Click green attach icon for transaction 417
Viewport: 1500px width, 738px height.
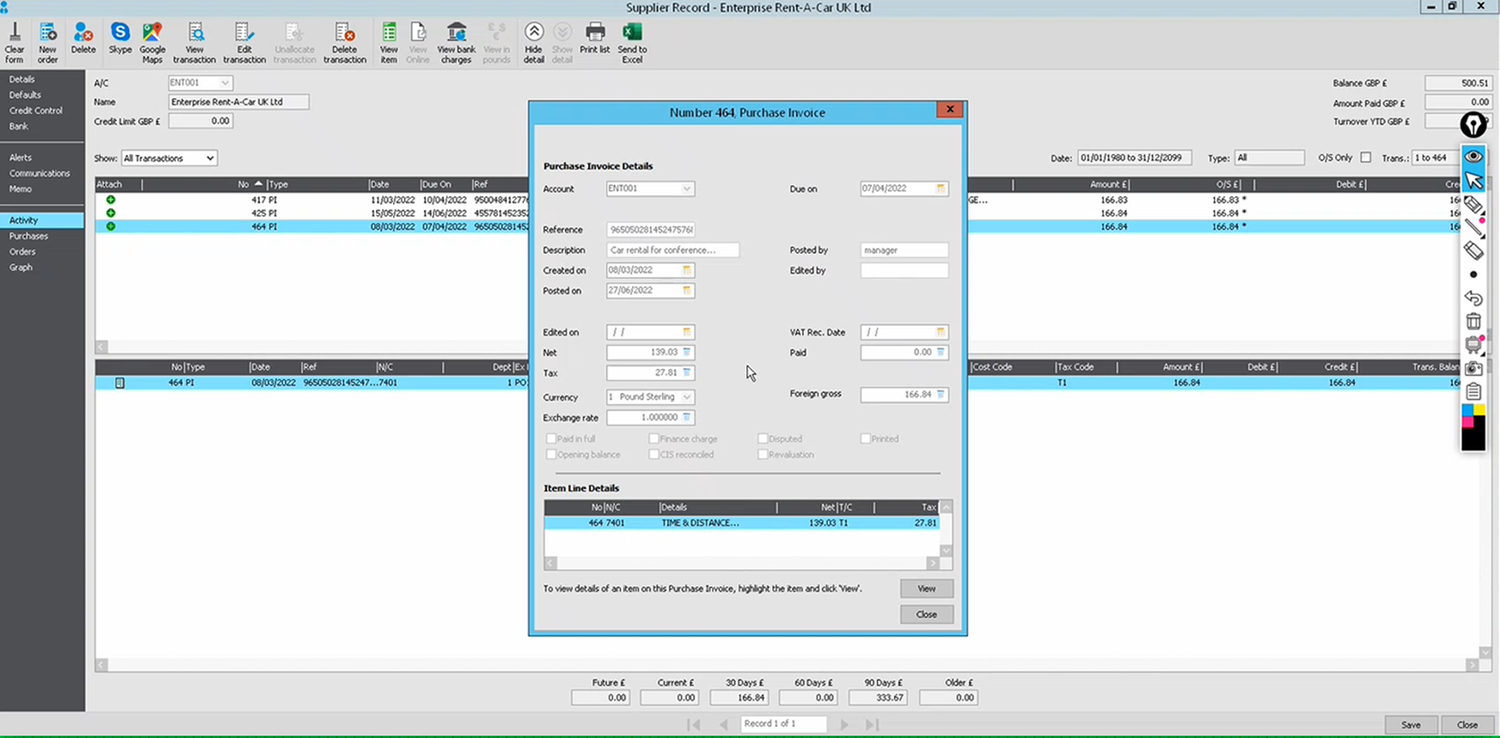tap(110, 200)
